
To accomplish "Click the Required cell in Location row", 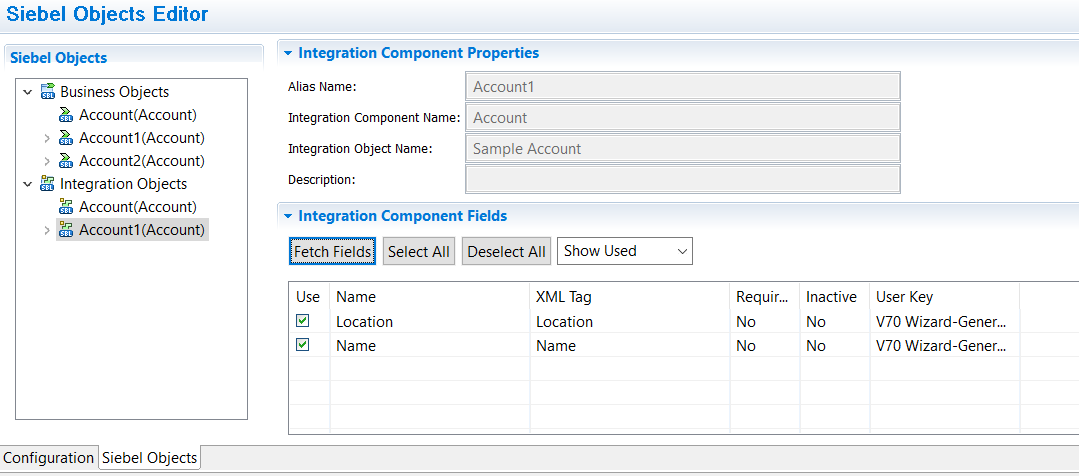I will point(765,321).
